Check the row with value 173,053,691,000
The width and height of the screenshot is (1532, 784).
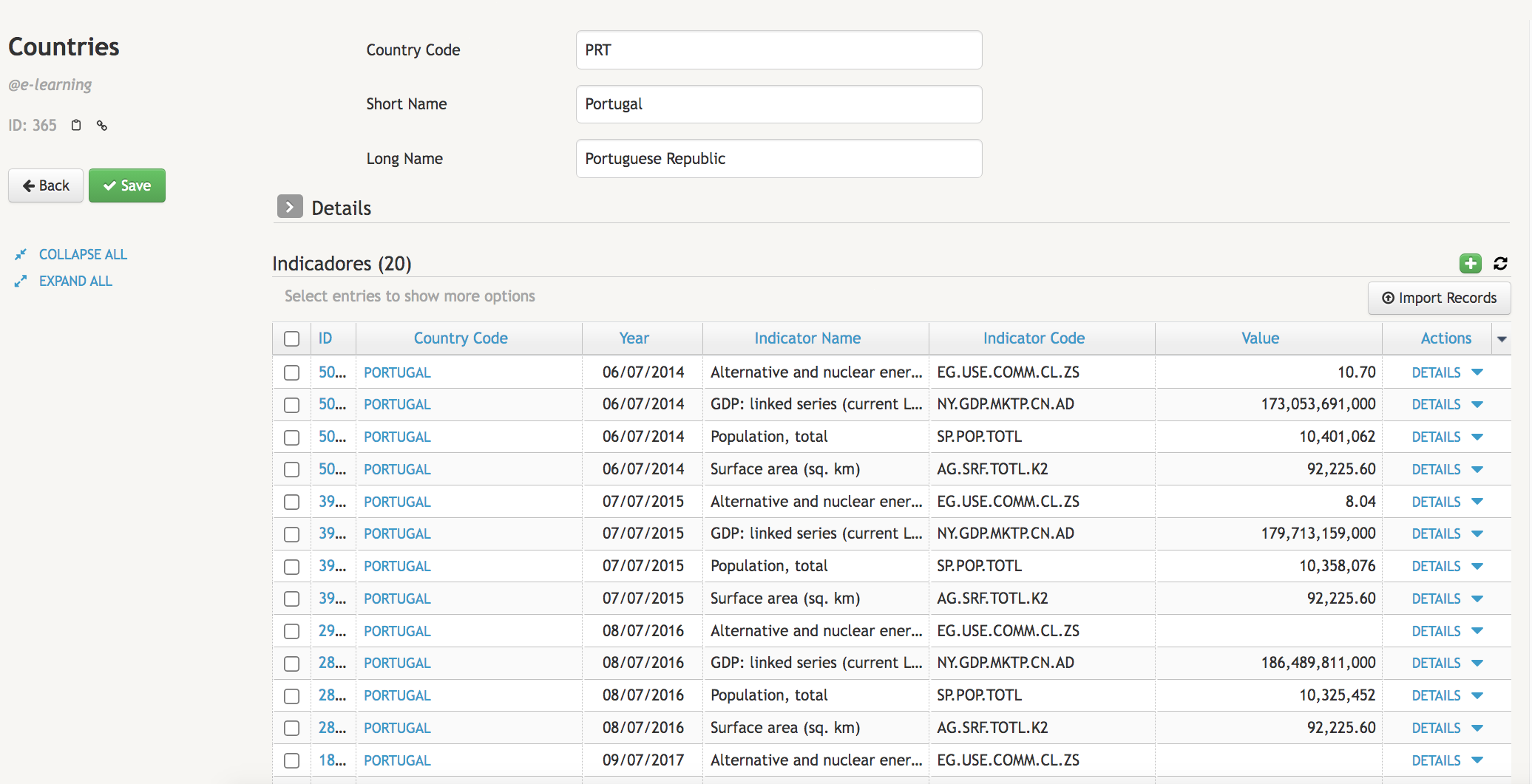(x=291, y=405)
